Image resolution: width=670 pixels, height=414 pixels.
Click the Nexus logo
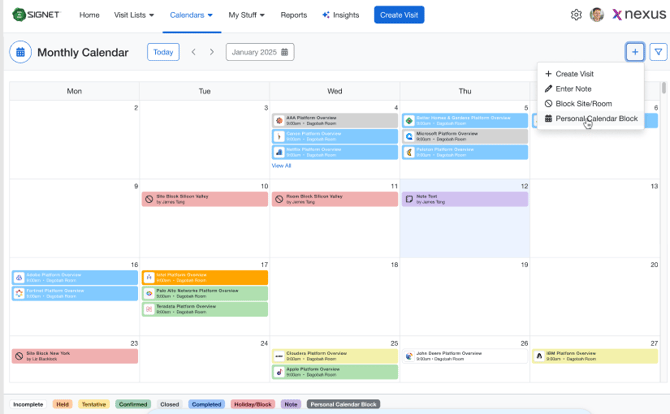tap(639, 15)
